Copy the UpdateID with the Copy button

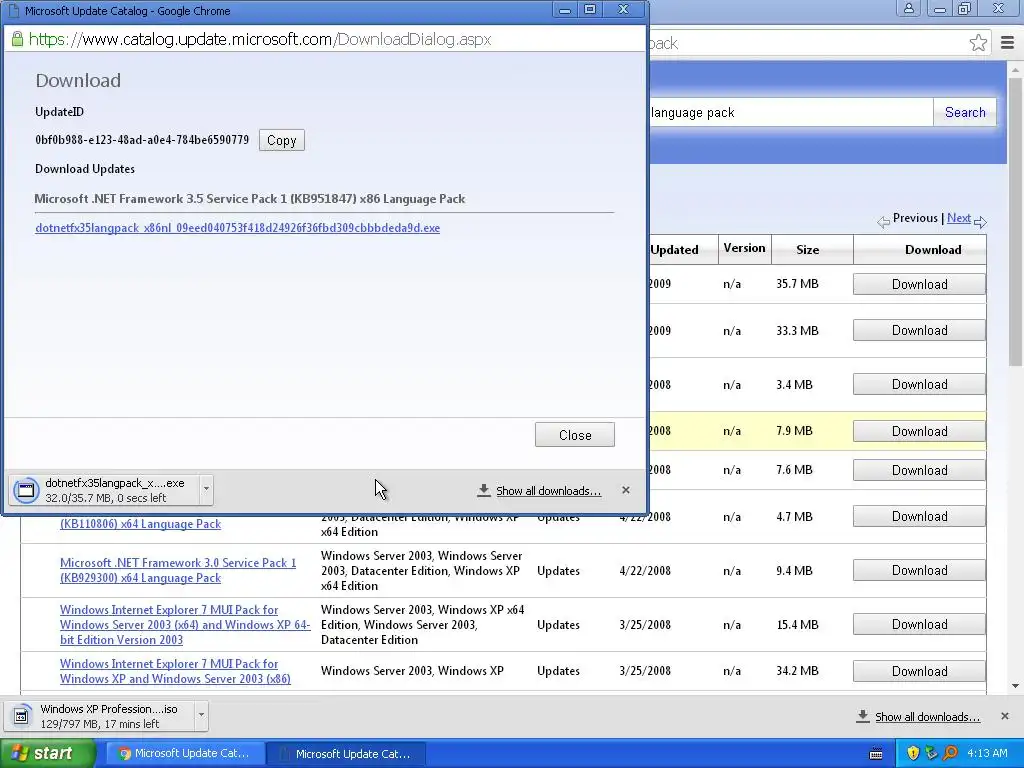point(281,140)
